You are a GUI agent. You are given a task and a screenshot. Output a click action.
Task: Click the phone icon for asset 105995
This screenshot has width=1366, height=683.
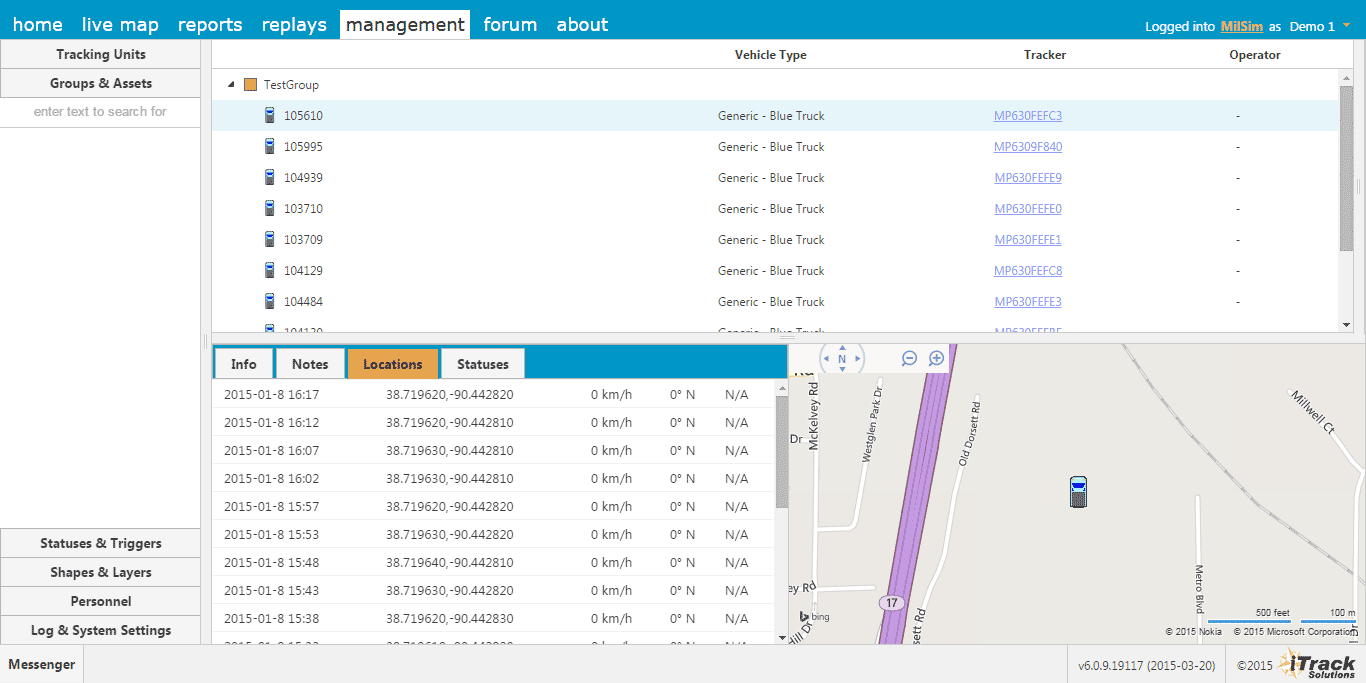[x=270, y=146]
